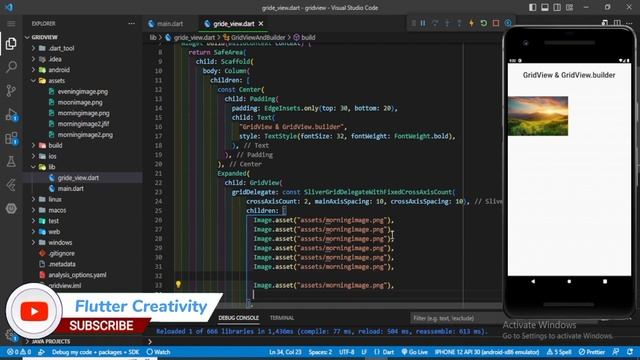Click the lightbulb code action icon
This screenshot has height=360, width=640.
(178, 284)
